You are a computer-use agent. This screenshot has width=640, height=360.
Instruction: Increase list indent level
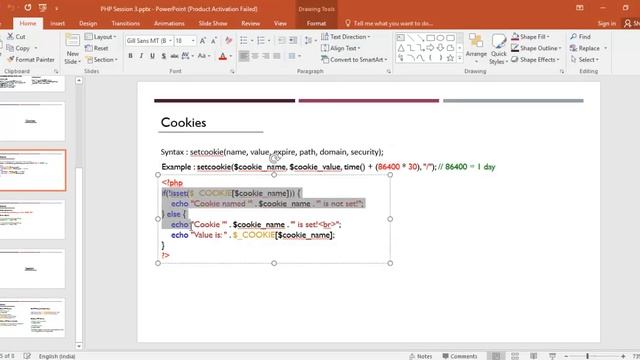point(293,40)
